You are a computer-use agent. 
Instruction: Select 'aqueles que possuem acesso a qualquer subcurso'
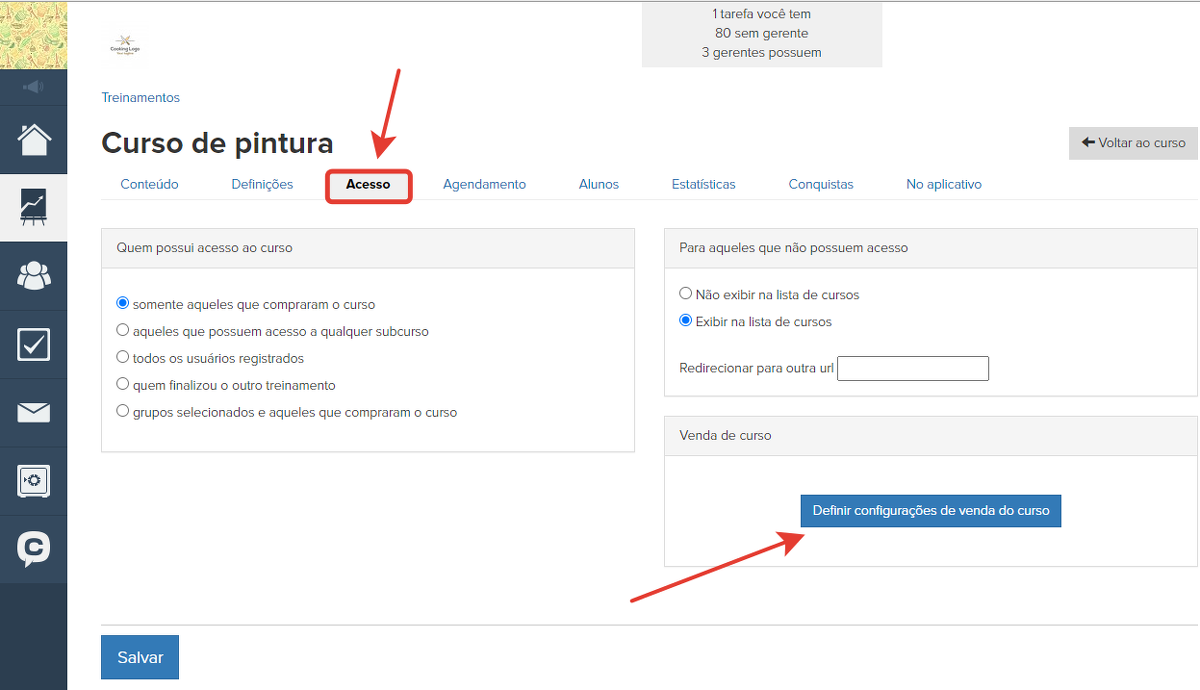(x=123, y=330)
